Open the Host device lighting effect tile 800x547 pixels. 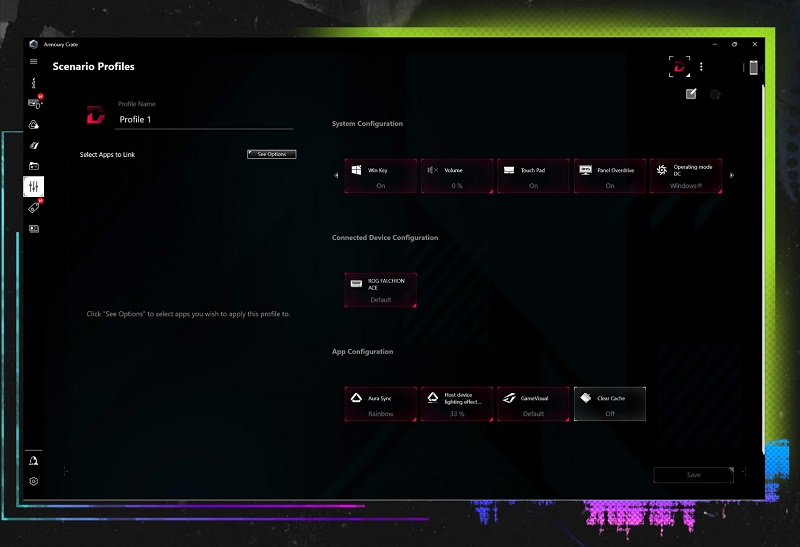(x=457, y=404)
